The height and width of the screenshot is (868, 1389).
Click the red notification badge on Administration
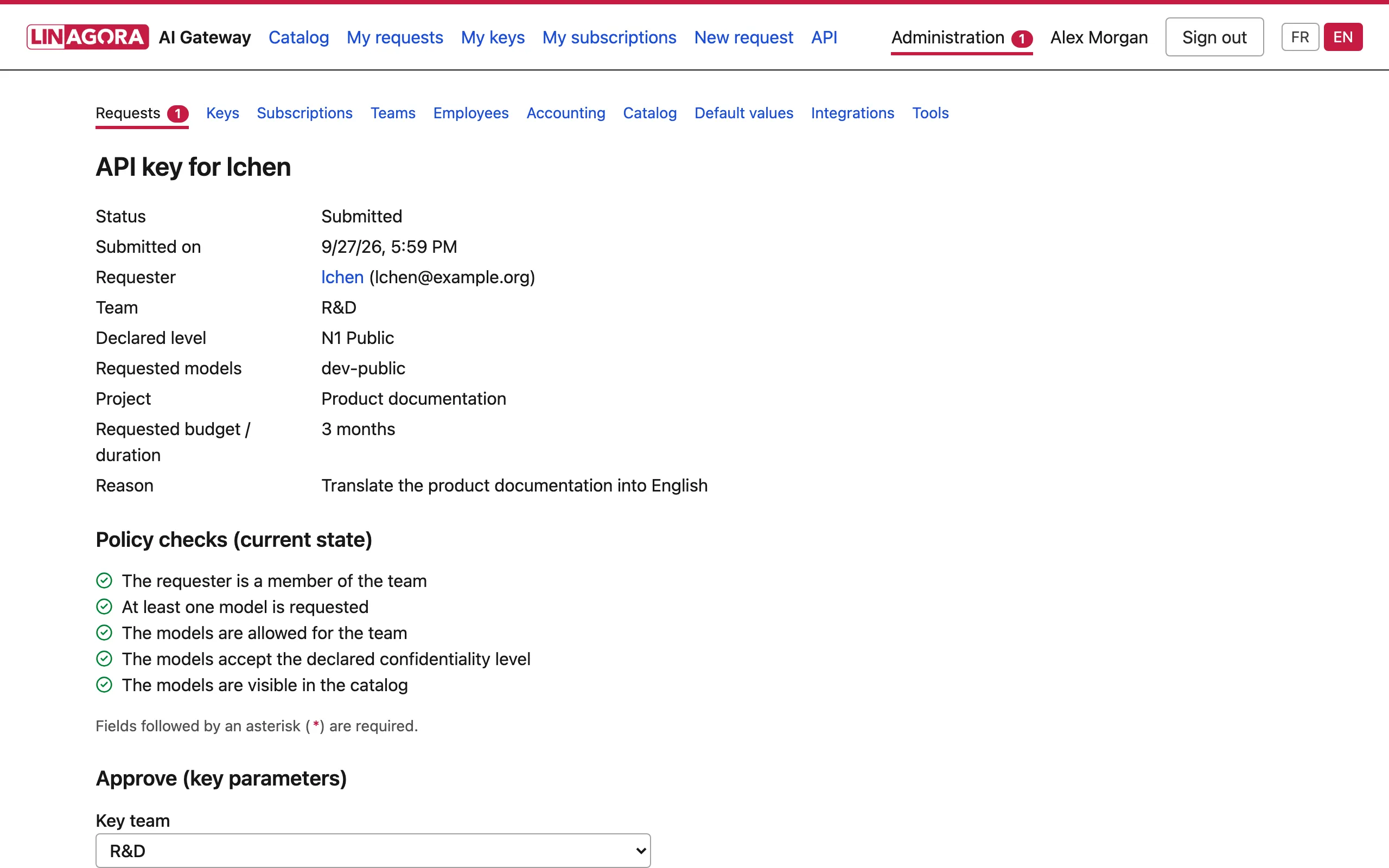coord(1022,39)
